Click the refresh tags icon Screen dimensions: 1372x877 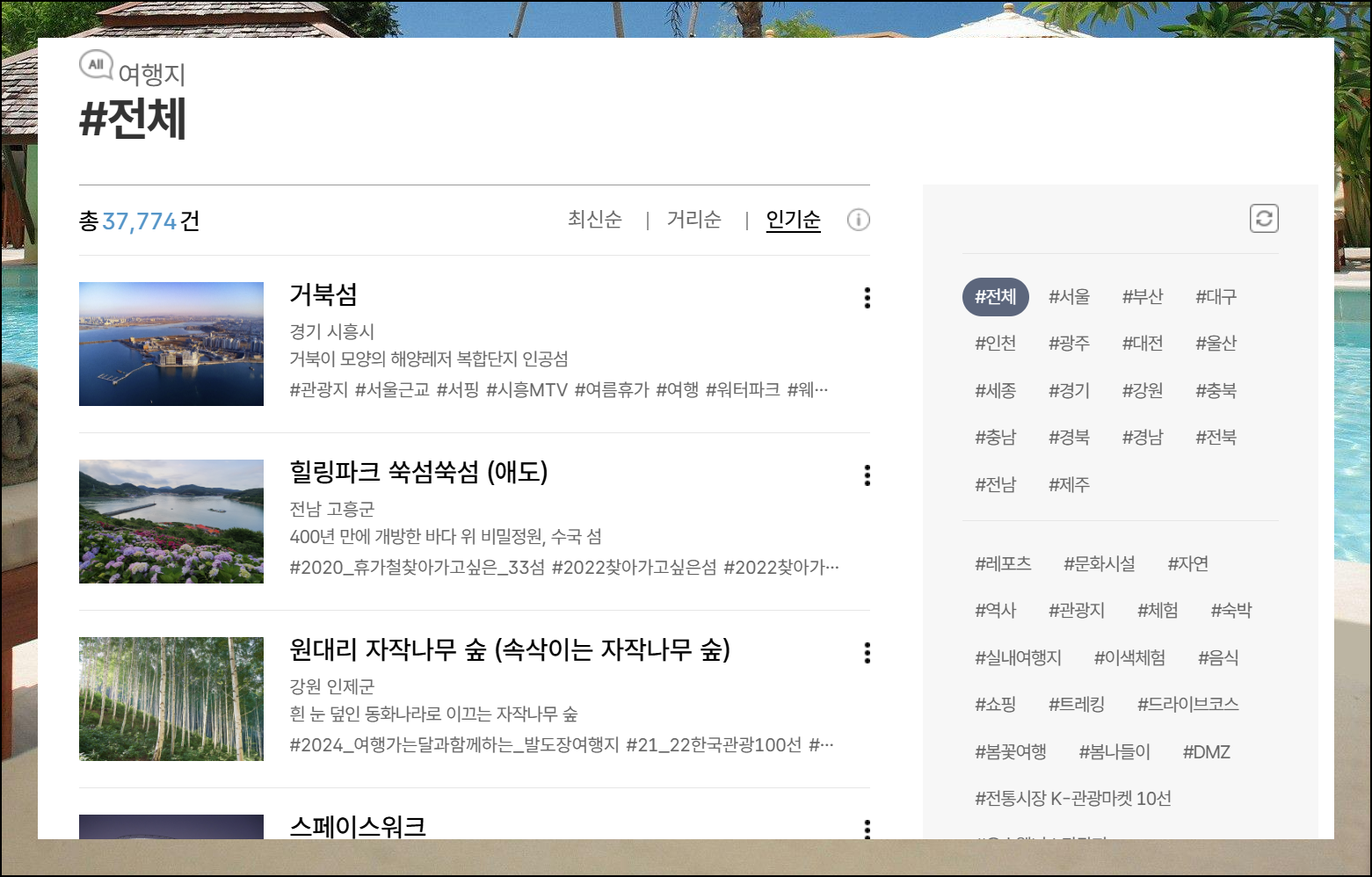(1264, 219)
